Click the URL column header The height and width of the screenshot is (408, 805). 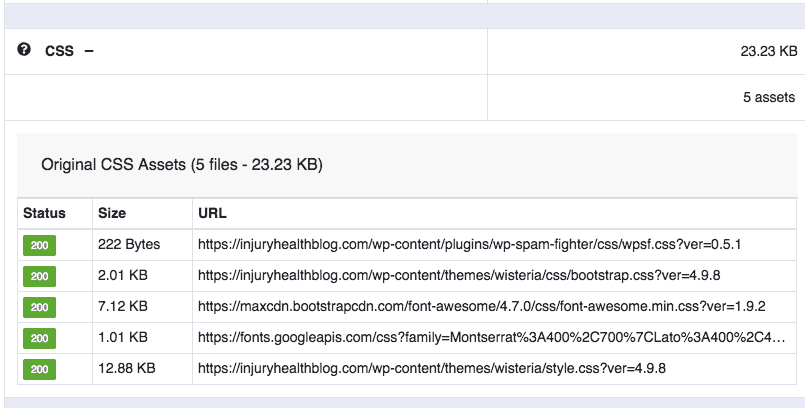(x=213, y=213)
